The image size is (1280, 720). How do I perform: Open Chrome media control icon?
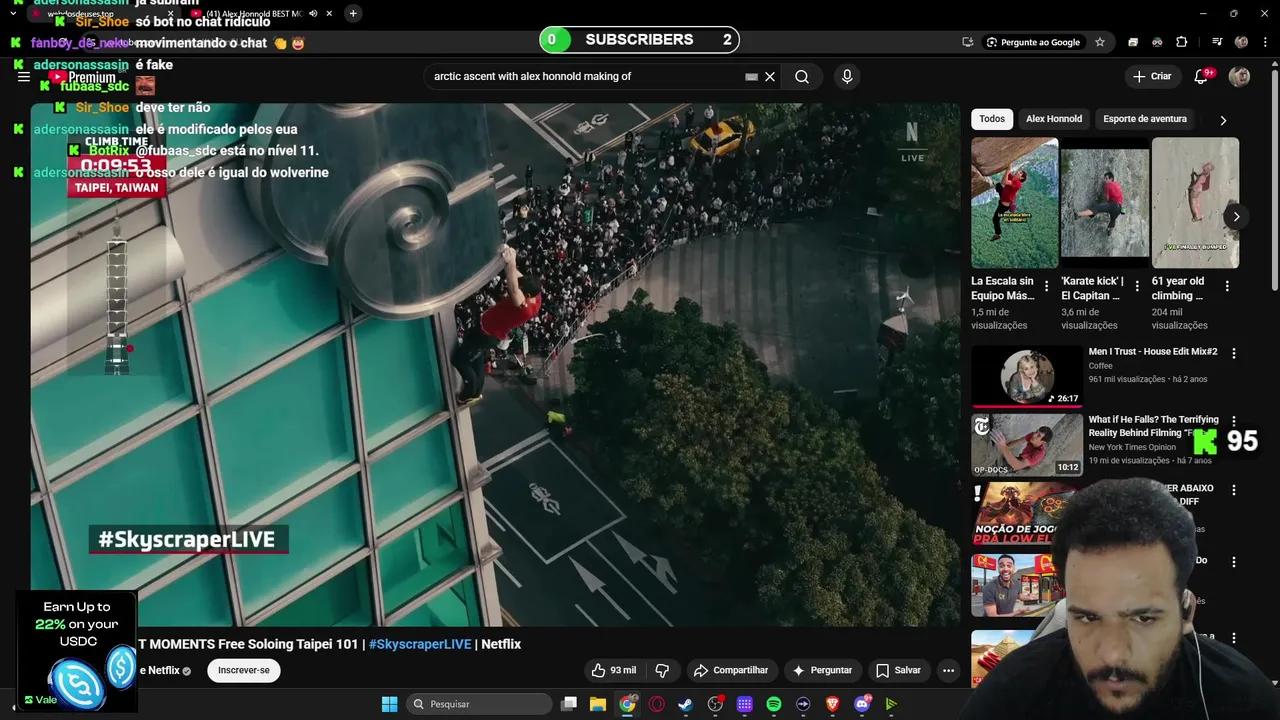[1217, 42]
